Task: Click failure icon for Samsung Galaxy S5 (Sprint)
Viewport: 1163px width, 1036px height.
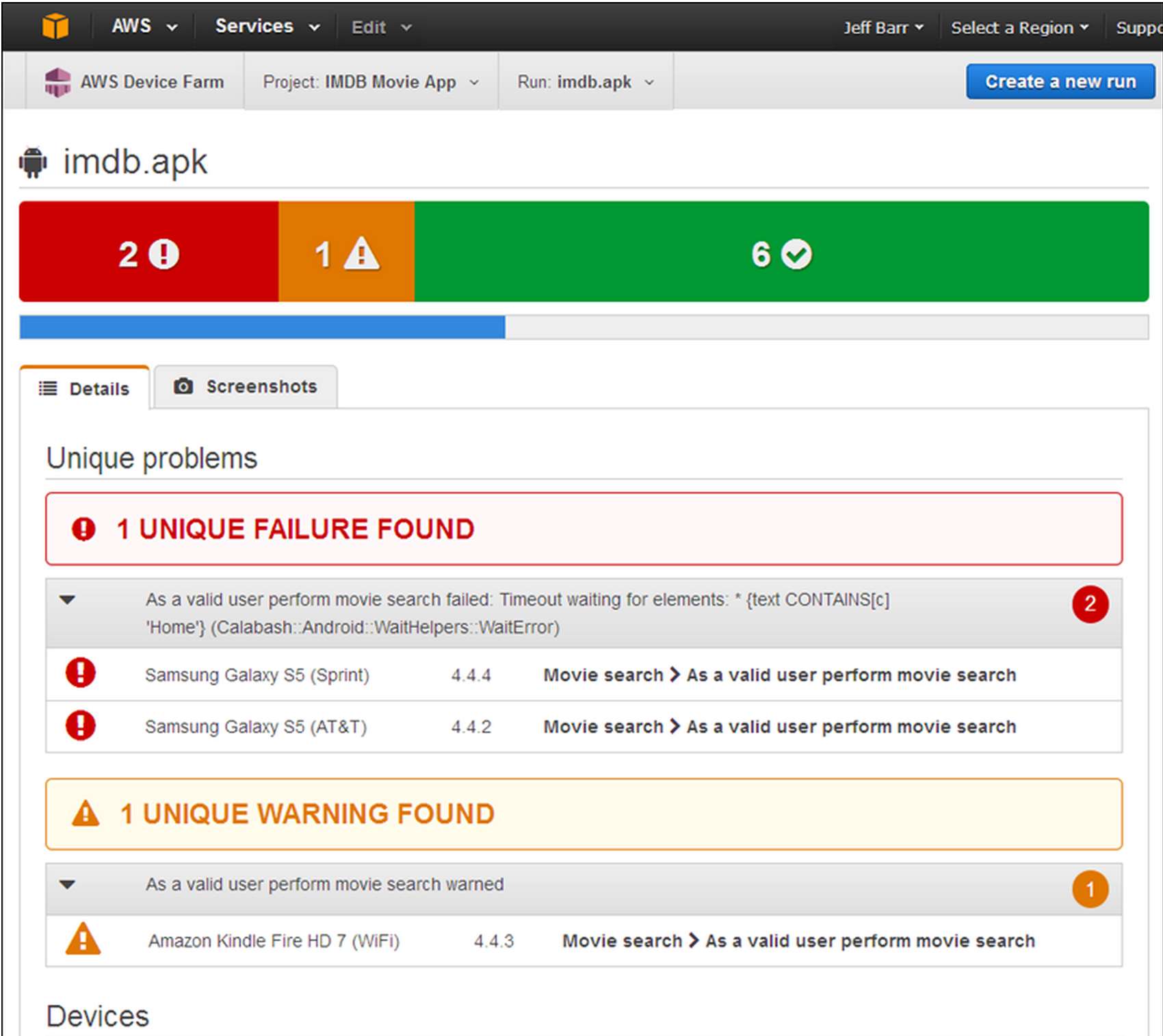Action: 81,673
